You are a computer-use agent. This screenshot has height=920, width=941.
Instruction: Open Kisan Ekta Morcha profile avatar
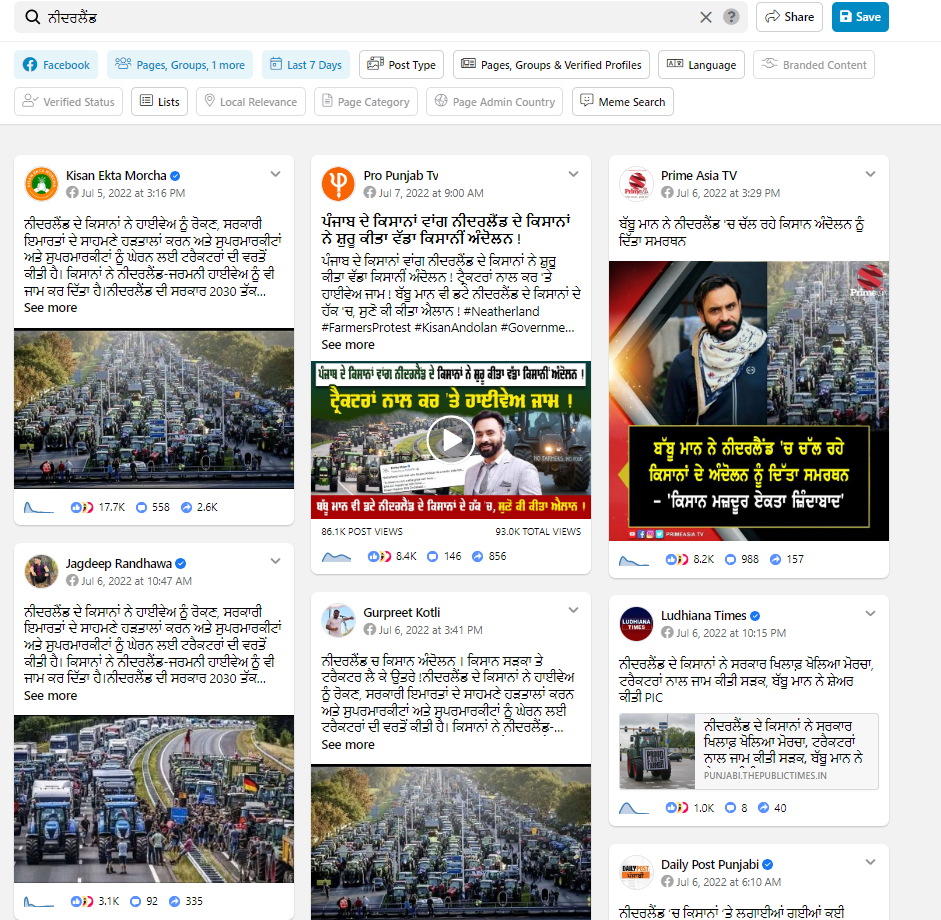point(41,184)
